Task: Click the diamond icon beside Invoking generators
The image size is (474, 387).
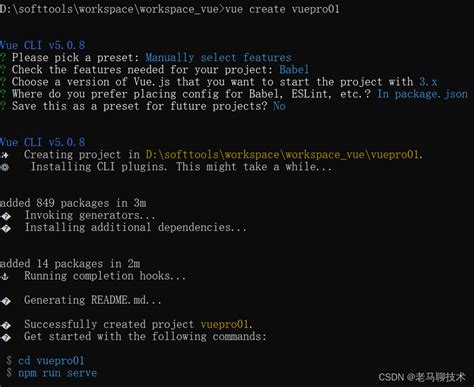Action: [6, 216]
